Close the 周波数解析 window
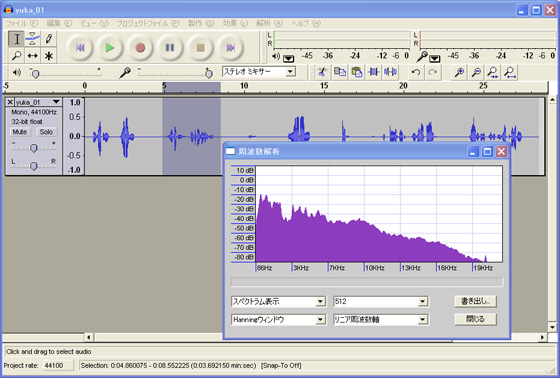This screenshot has height=378, width=560. 501,151
